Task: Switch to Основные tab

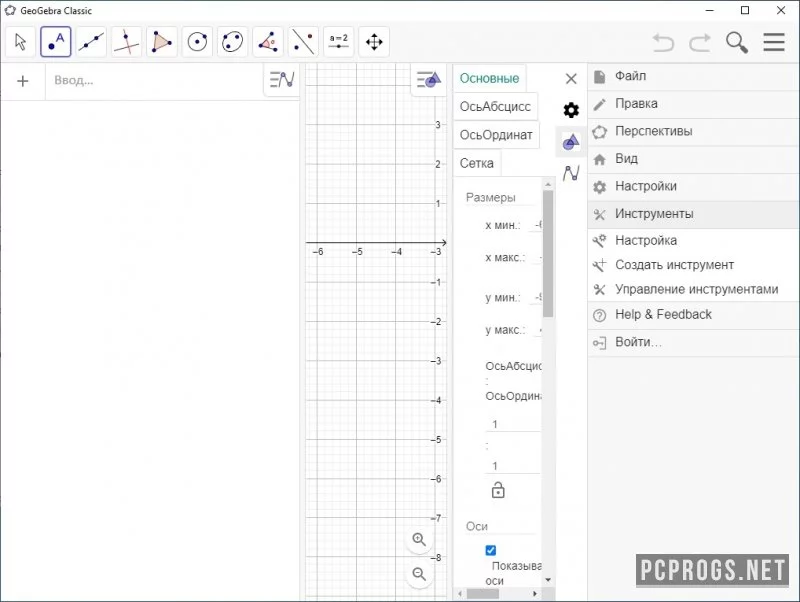Action: [489, 79]
